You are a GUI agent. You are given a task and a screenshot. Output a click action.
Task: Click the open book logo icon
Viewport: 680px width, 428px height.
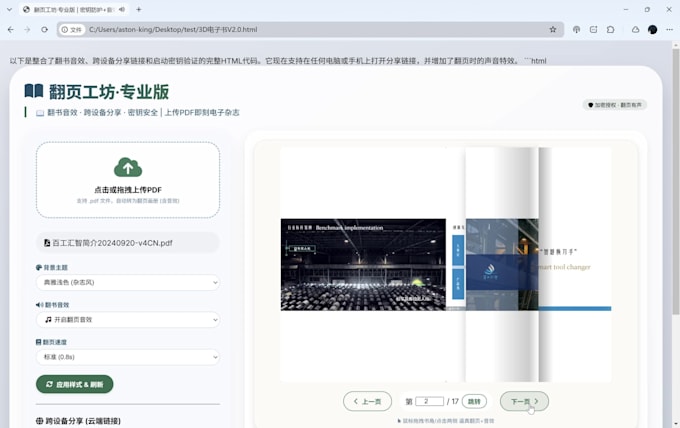(34, 91)
